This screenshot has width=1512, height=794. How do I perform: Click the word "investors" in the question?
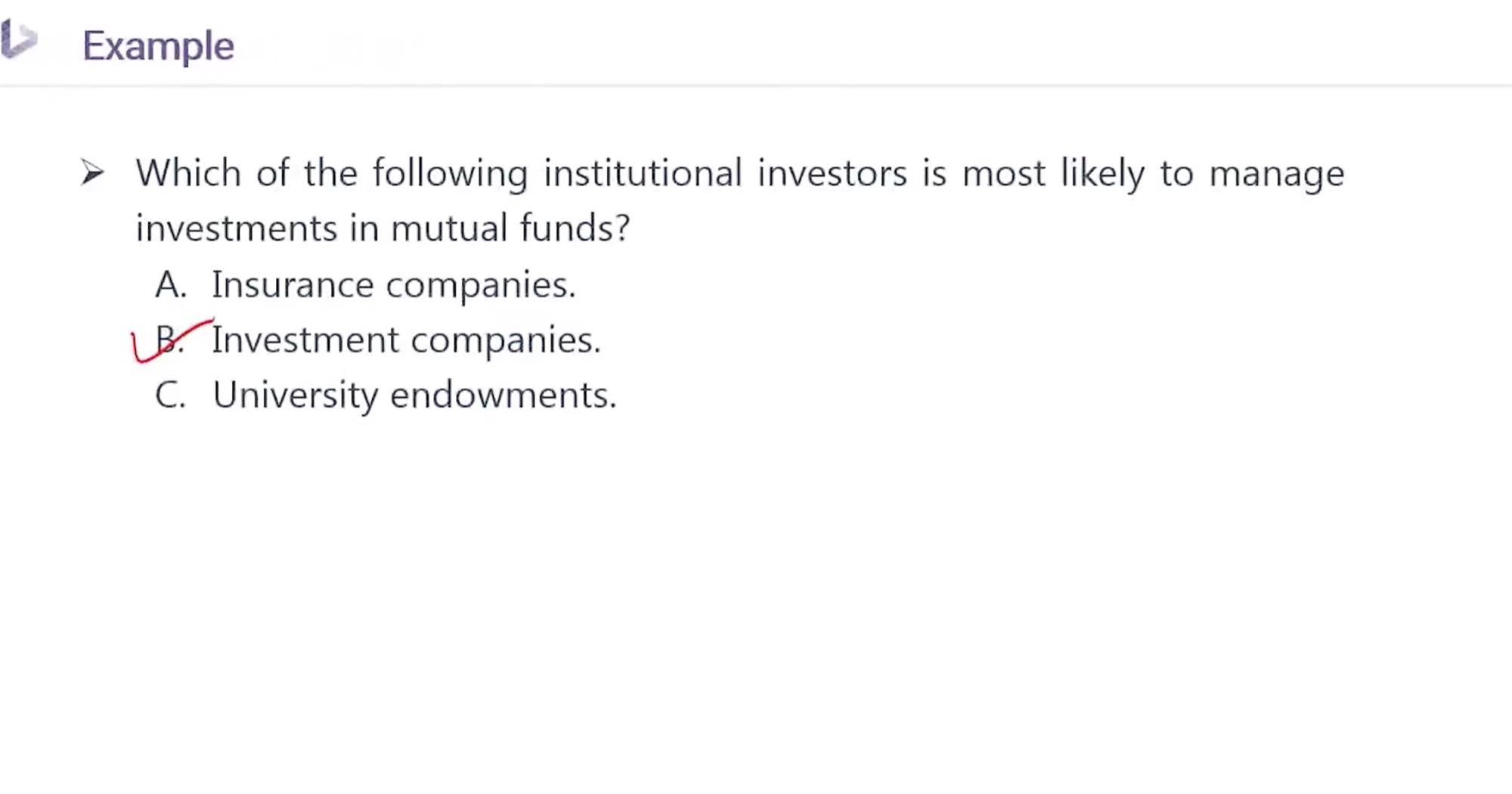(832, 173)
